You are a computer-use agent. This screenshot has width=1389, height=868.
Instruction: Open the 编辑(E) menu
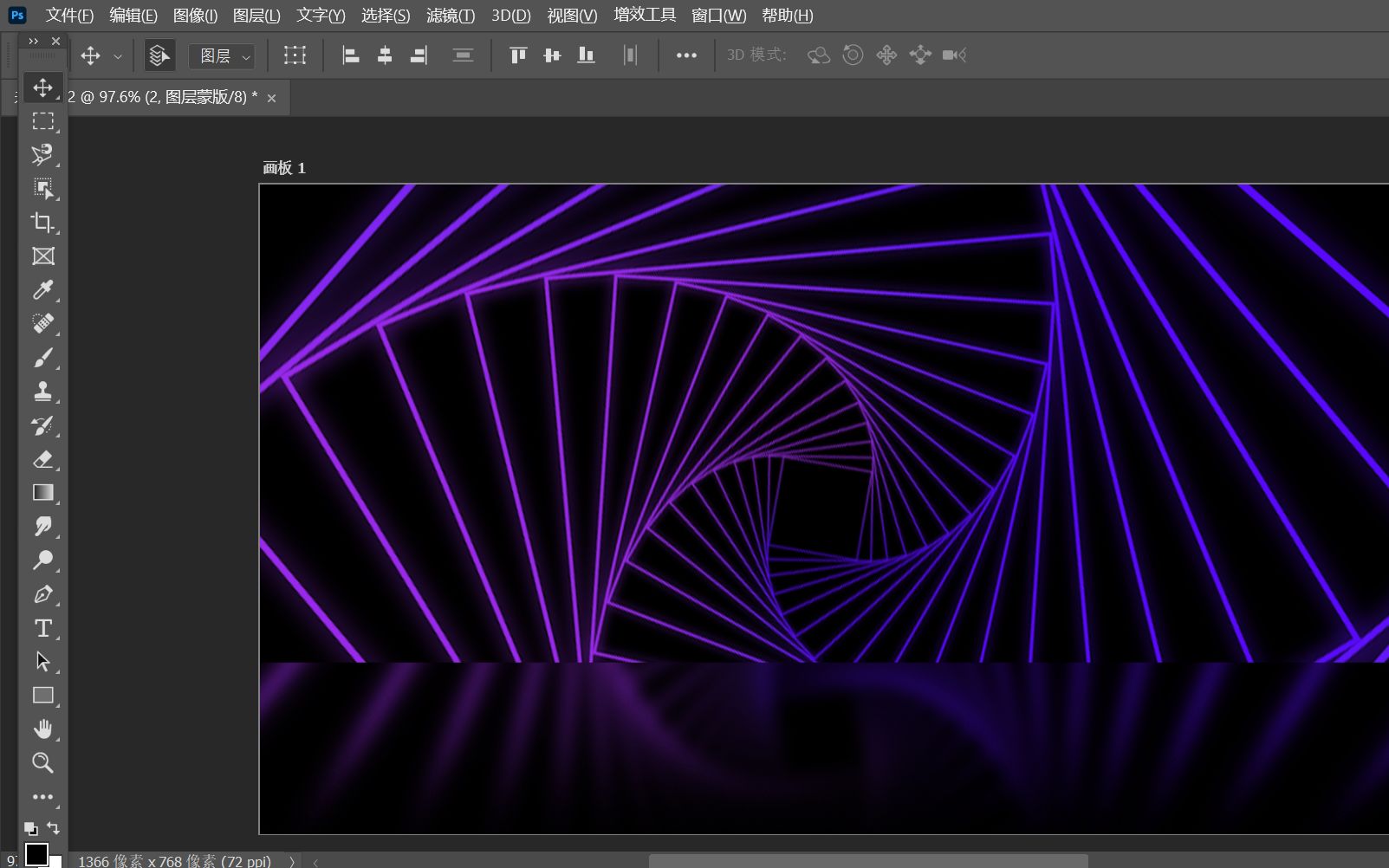pyautogui.click(x=133, y=16)
